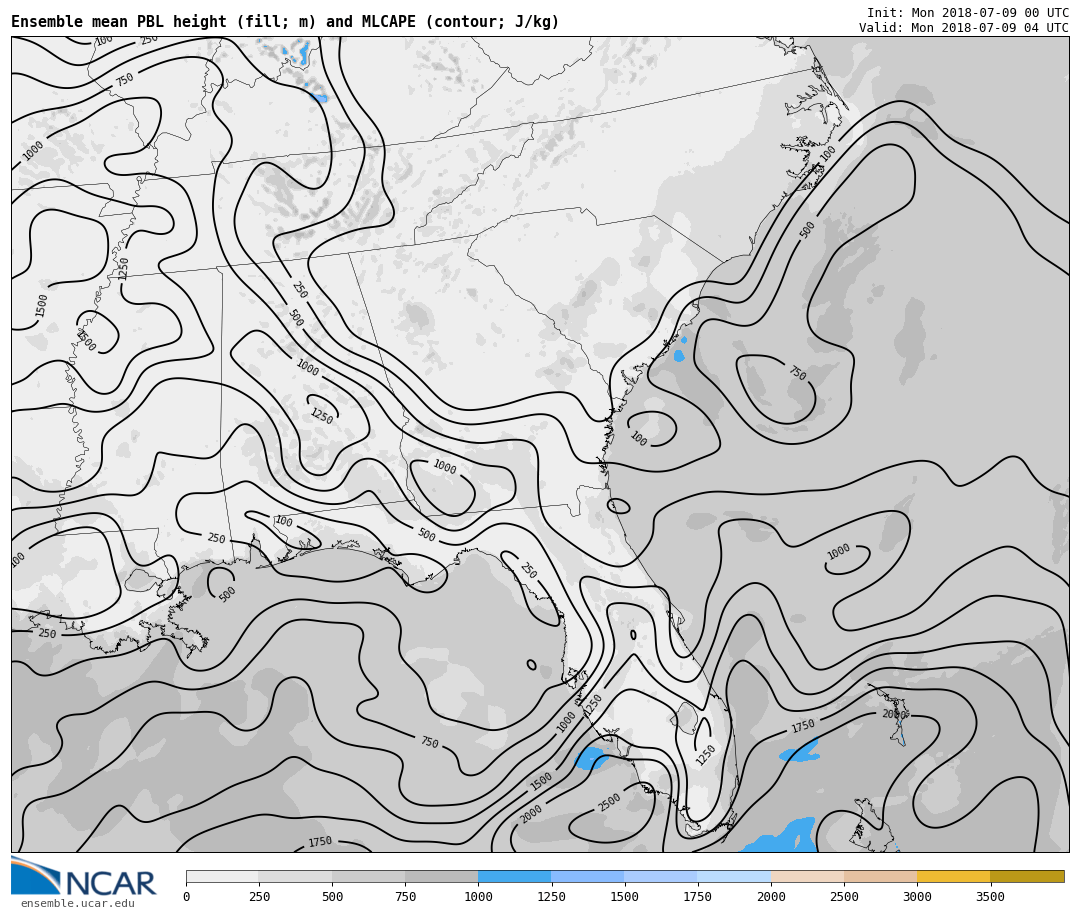Click the colorbar tick label '1750'
Image resolution: width=1080 pixels, height=915 pixels.
(x=697, y=896)
